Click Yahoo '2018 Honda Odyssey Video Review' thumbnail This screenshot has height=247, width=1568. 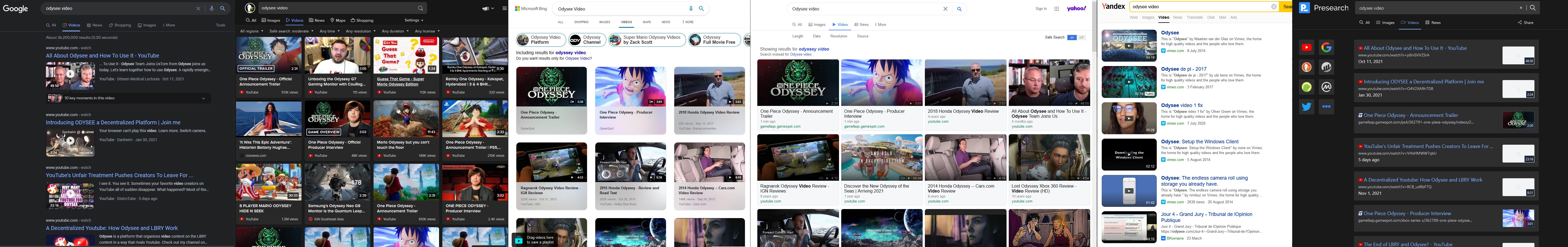pos(965,82)
